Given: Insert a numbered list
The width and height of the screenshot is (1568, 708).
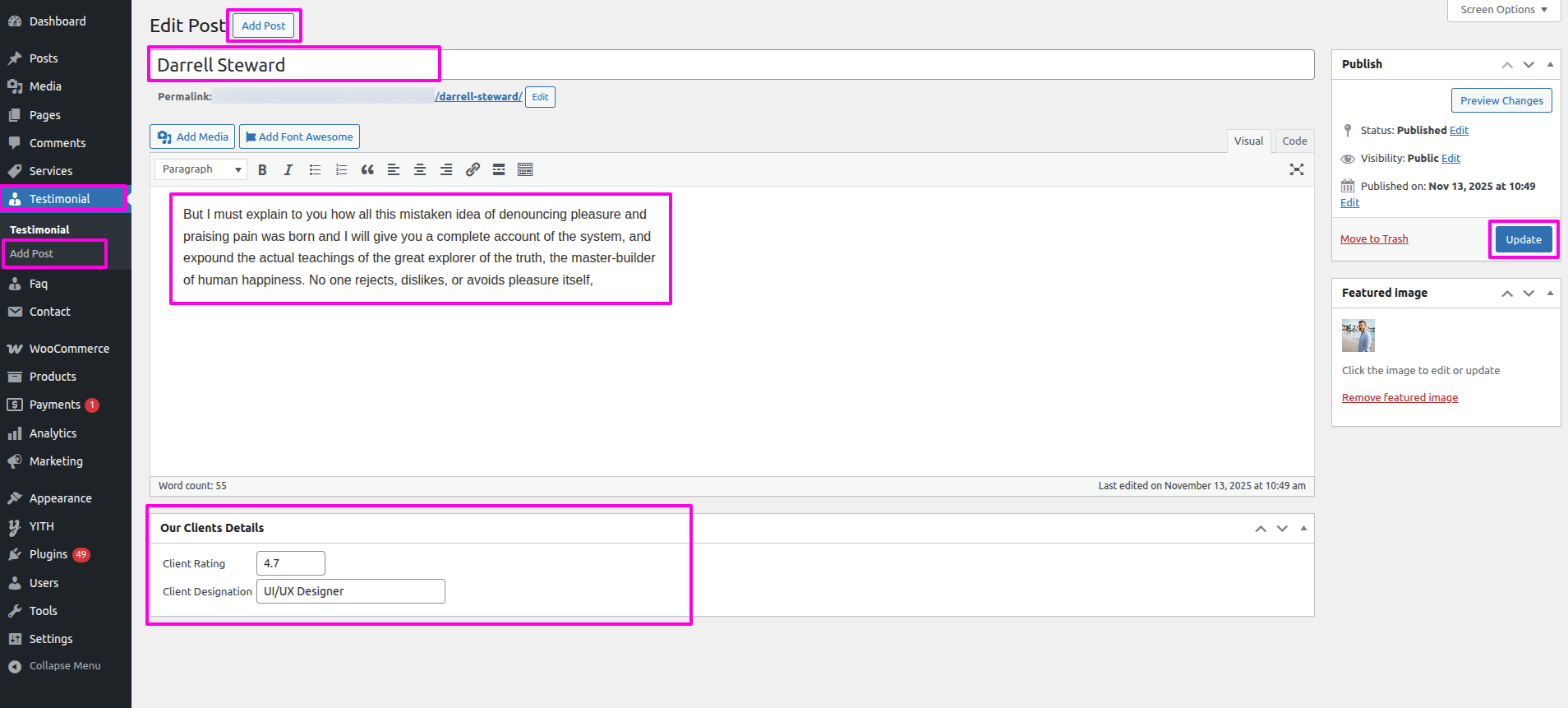Looking at the screenshot, I should click(341, 170).
